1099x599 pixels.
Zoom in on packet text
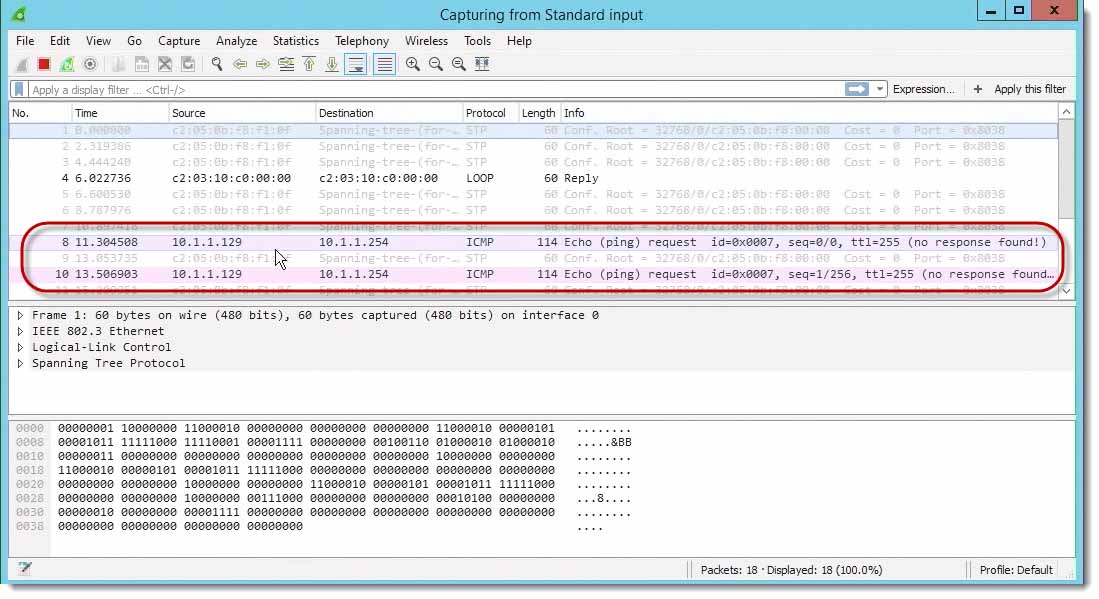coord(413,64)
